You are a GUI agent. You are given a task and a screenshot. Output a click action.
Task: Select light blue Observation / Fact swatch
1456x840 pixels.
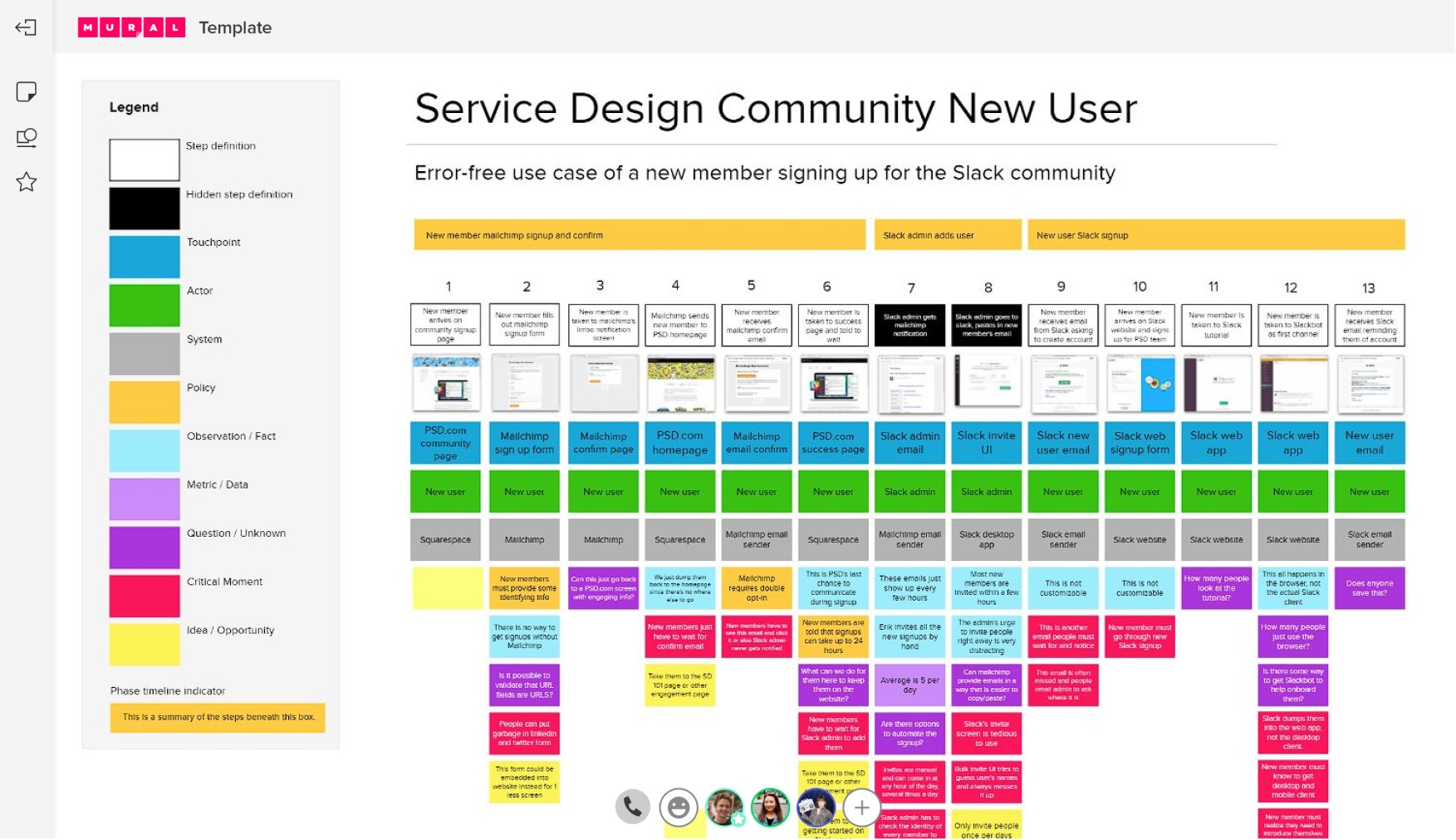pyautogui.click(x=145, y=450)
